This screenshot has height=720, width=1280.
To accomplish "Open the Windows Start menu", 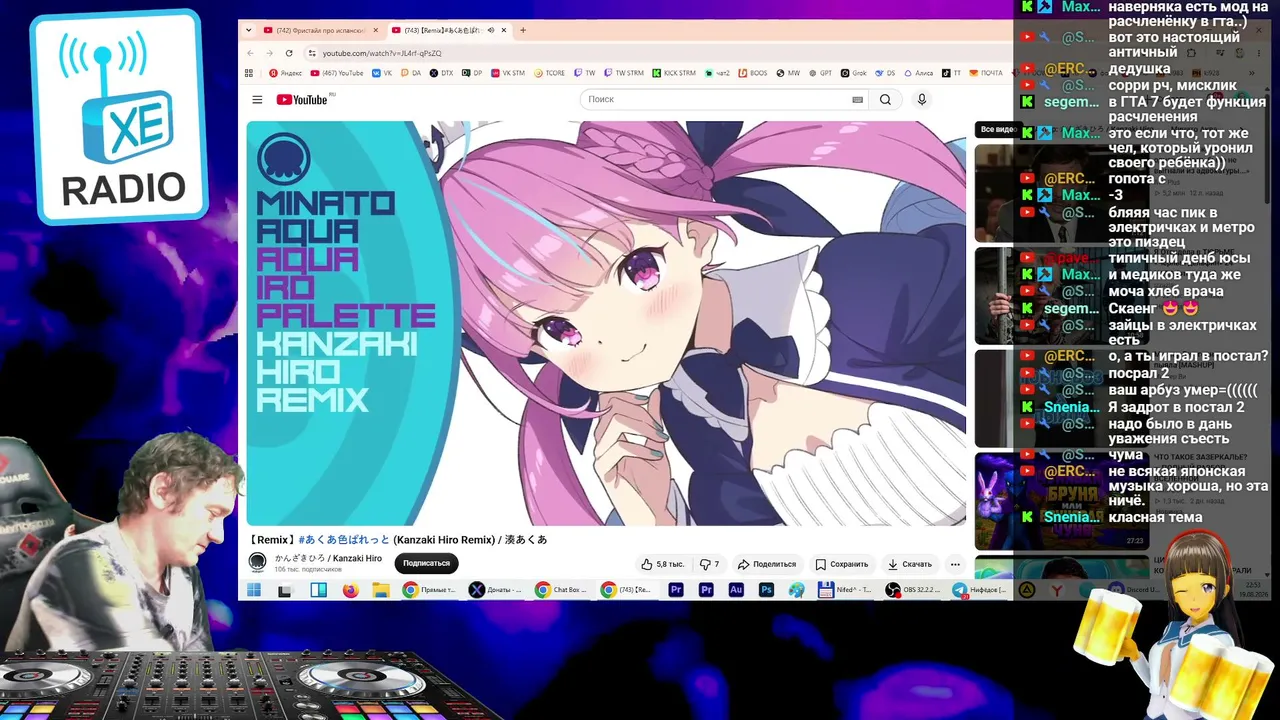I will tap(254, 590).
